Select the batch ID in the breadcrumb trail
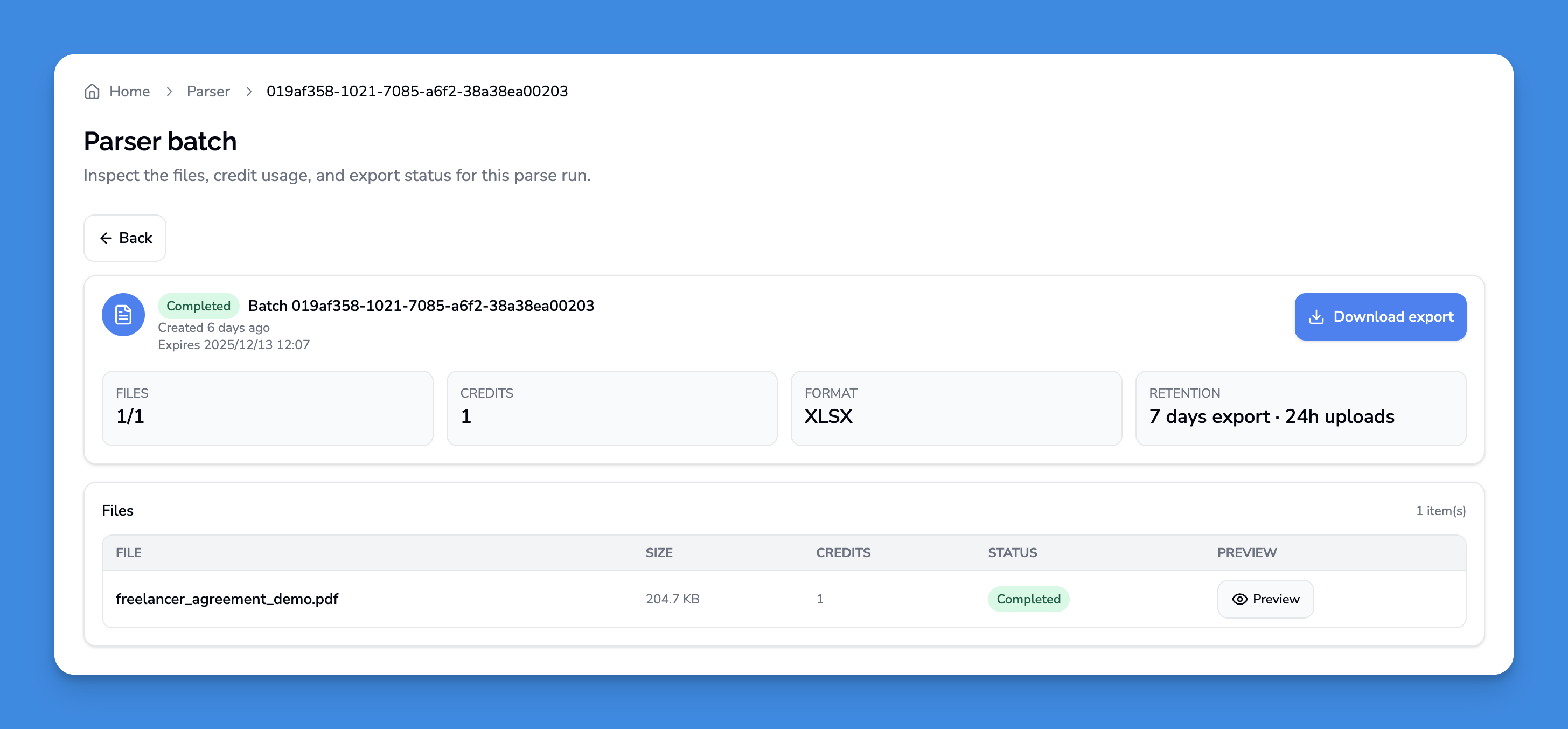 pyautogui.click(x=417, y=92)
